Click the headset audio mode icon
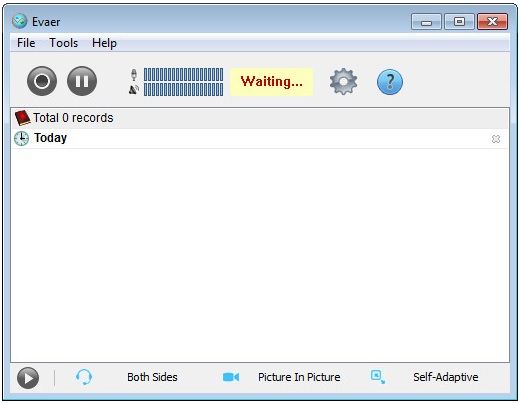Image resolution: width=520 pixels, height=403 pixels. pos(84,377)
